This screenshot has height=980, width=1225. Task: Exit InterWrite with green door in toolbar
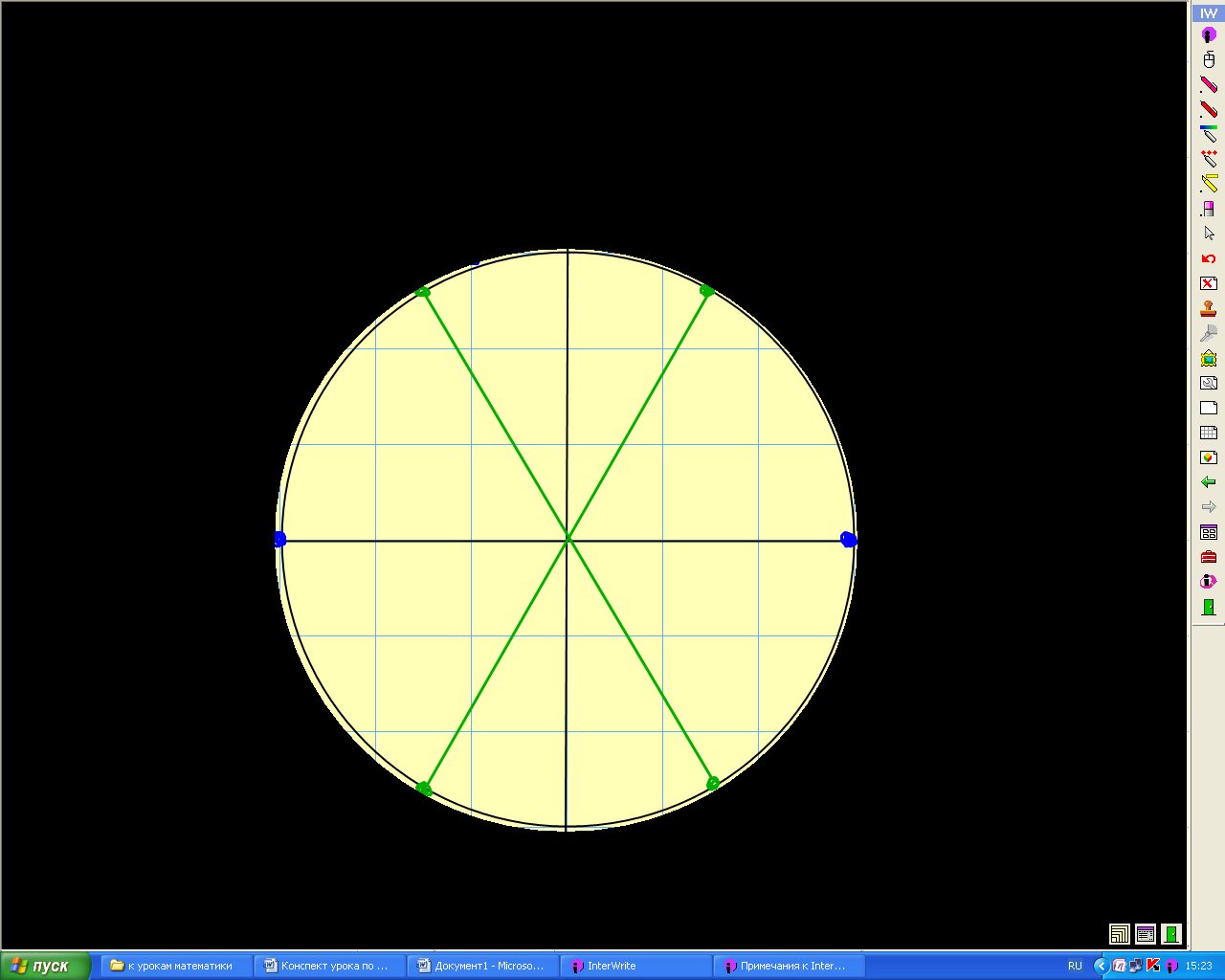(1209, 607)
